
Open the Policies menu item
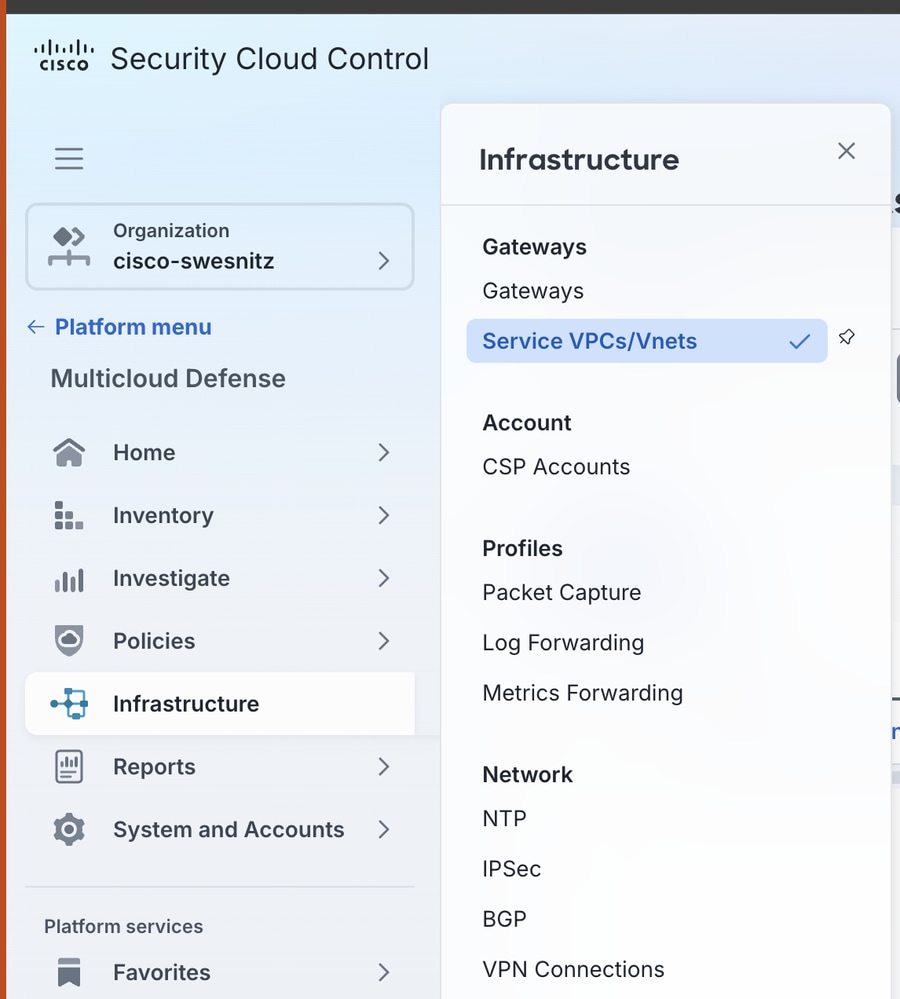click(x=220, y=641)
